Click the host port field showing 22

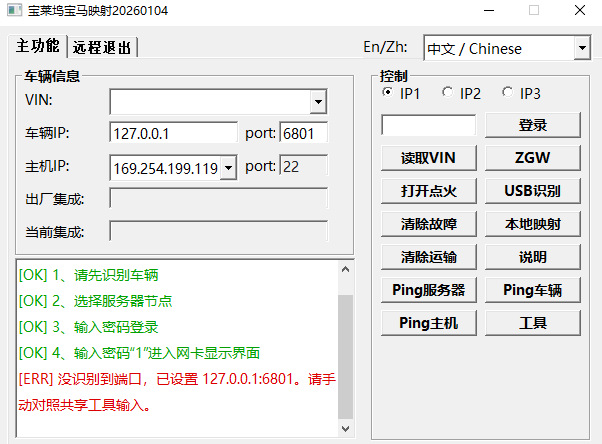pos(304,166)
